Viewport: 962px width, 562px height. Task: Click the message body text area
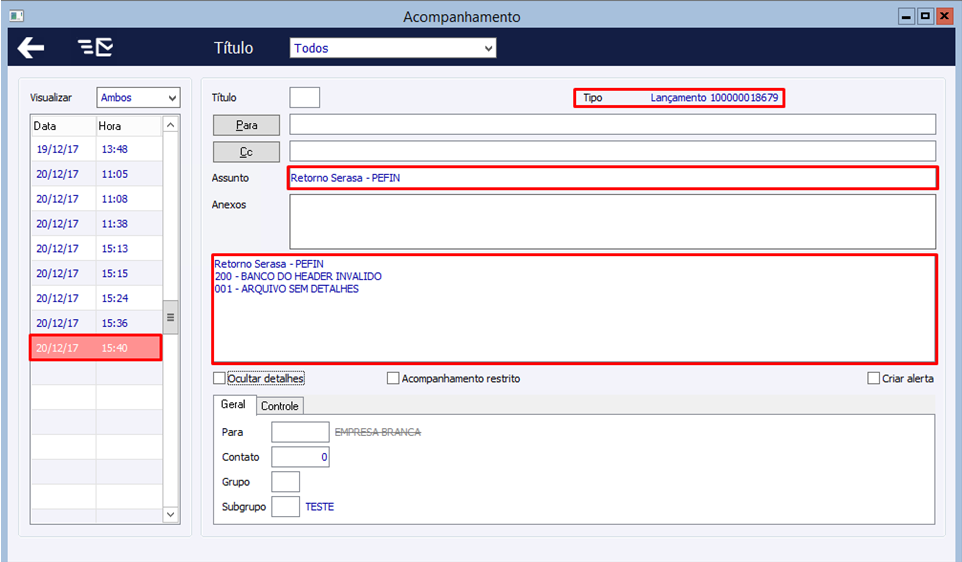tap(574, 309)
